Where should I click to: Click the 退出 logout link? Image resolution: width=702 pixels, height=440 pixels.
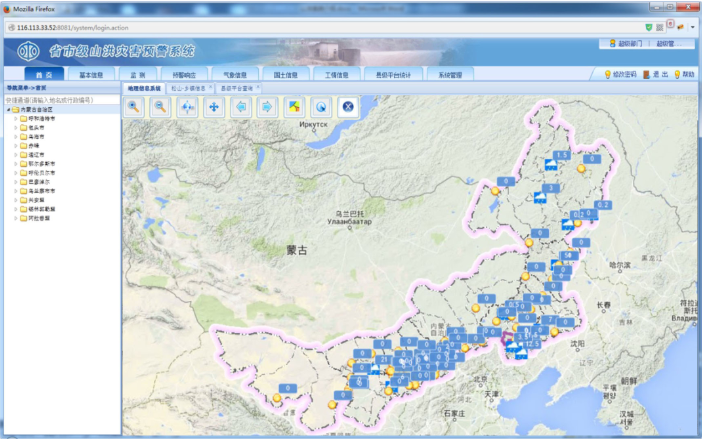661,74
